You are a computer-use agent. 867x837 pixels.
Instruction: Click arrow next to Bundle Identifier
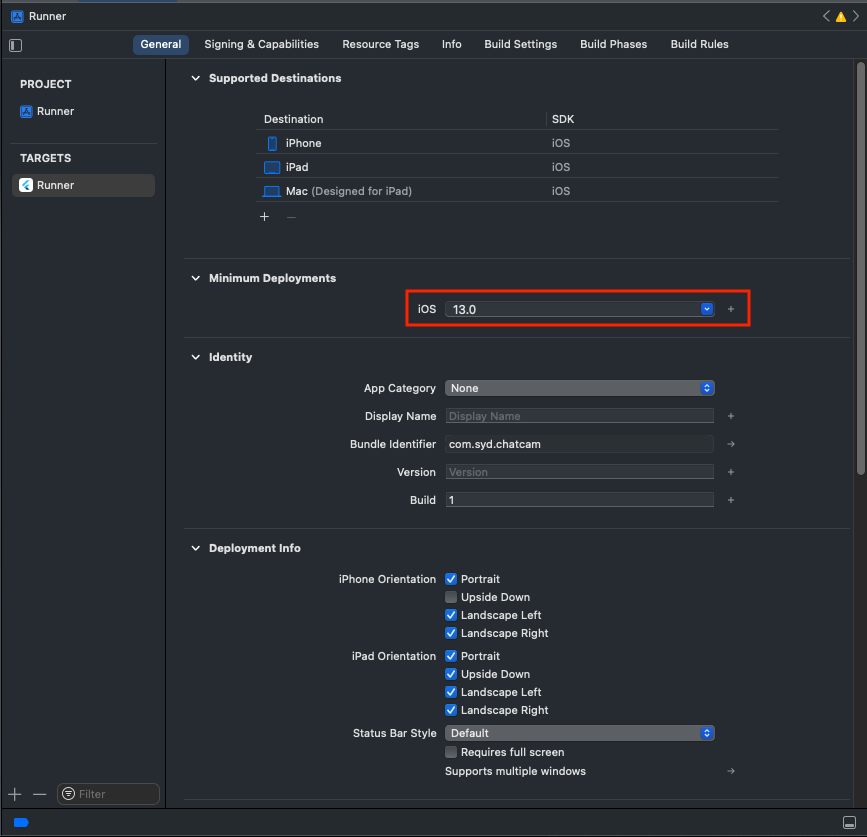(x=730, y=444)
